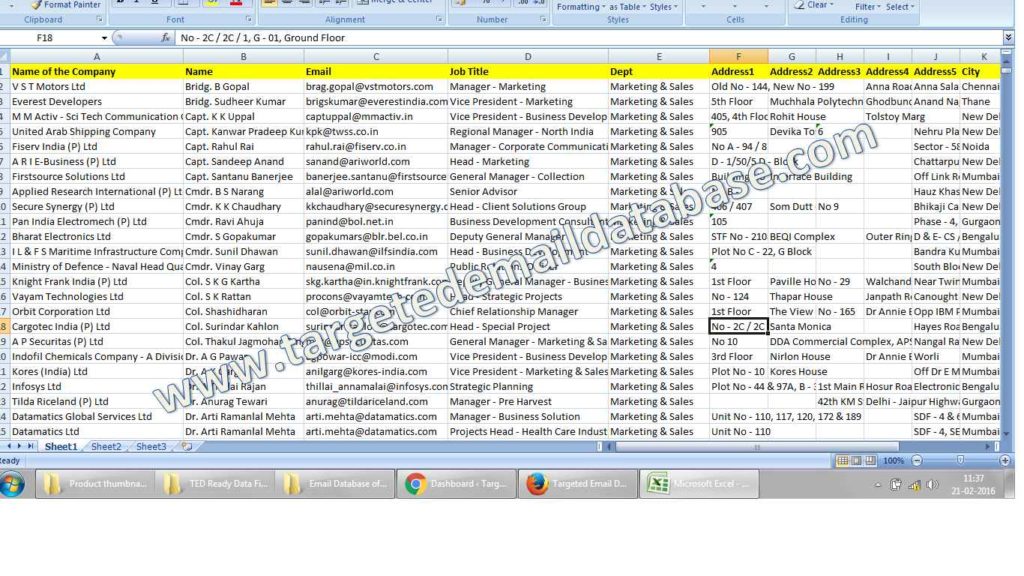The height and width of the screenshot is (576, 1024).
Task: Open the Sort & Filter dropdown
Action: click(867, 7)
